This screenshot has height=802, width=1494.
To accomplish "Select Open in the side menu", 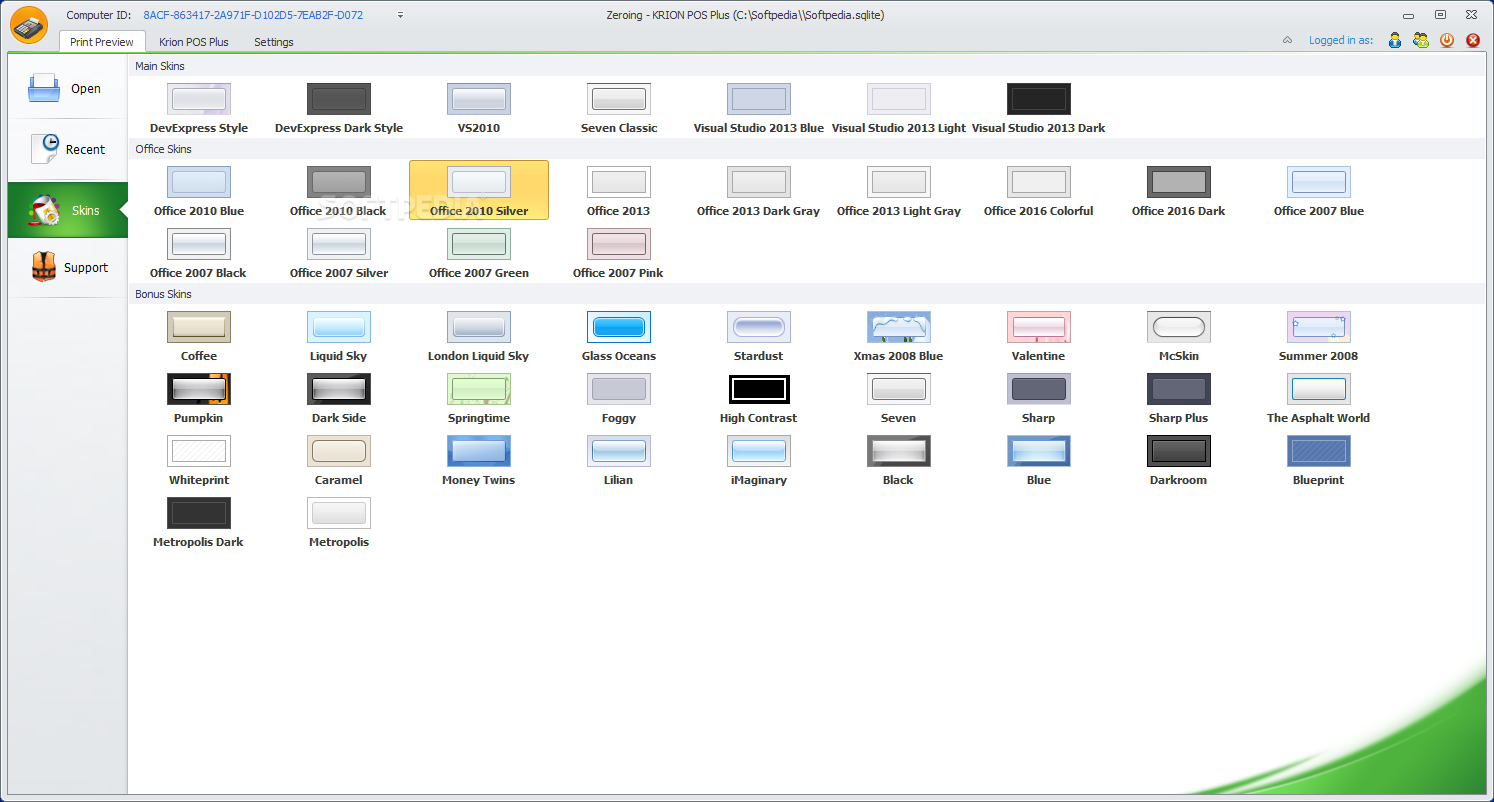I will 68,89.
